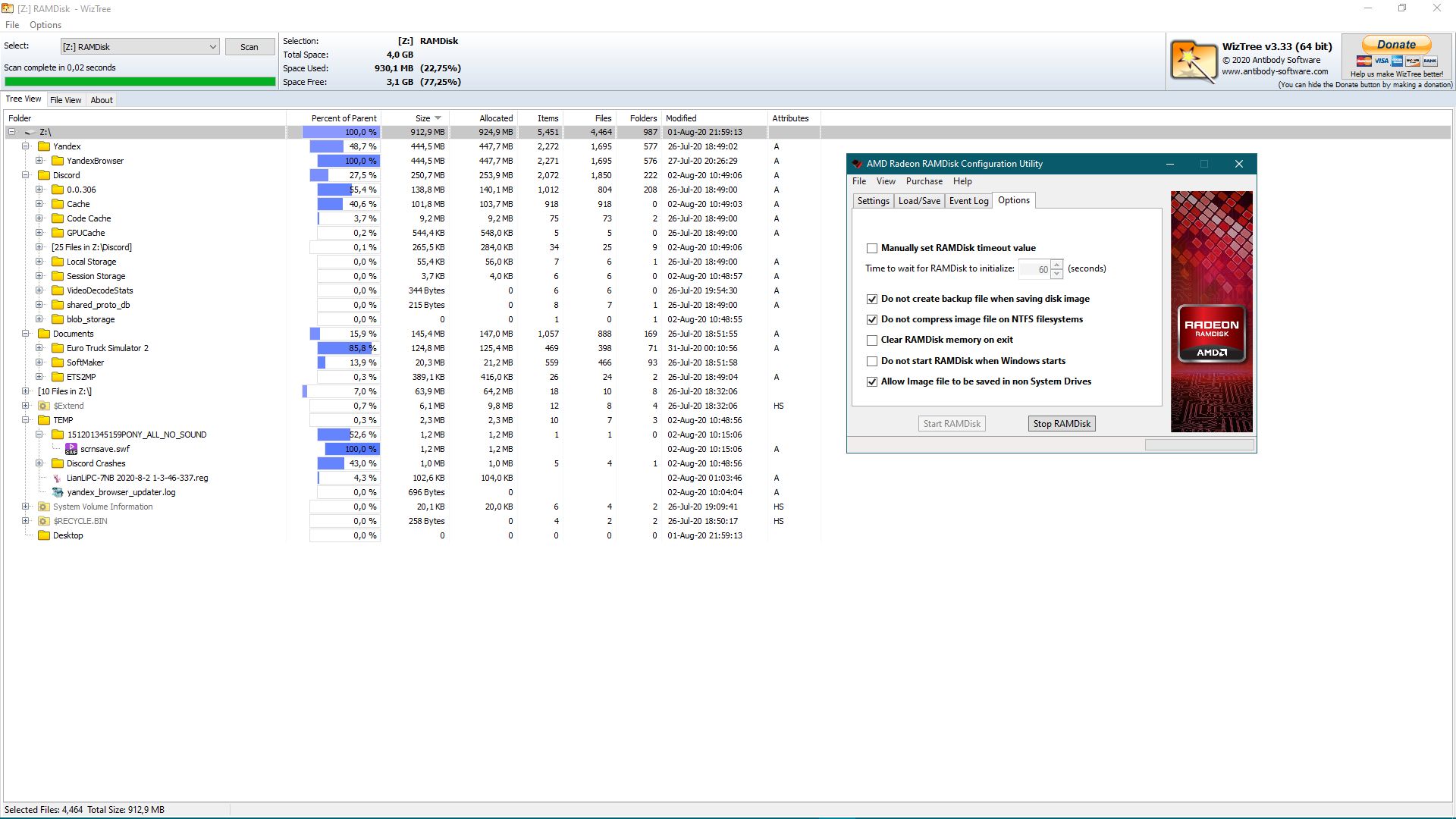Click the scrnsave.swf file icon
The width and height of the screenshot is (1456, 819).
coord(71,449)
